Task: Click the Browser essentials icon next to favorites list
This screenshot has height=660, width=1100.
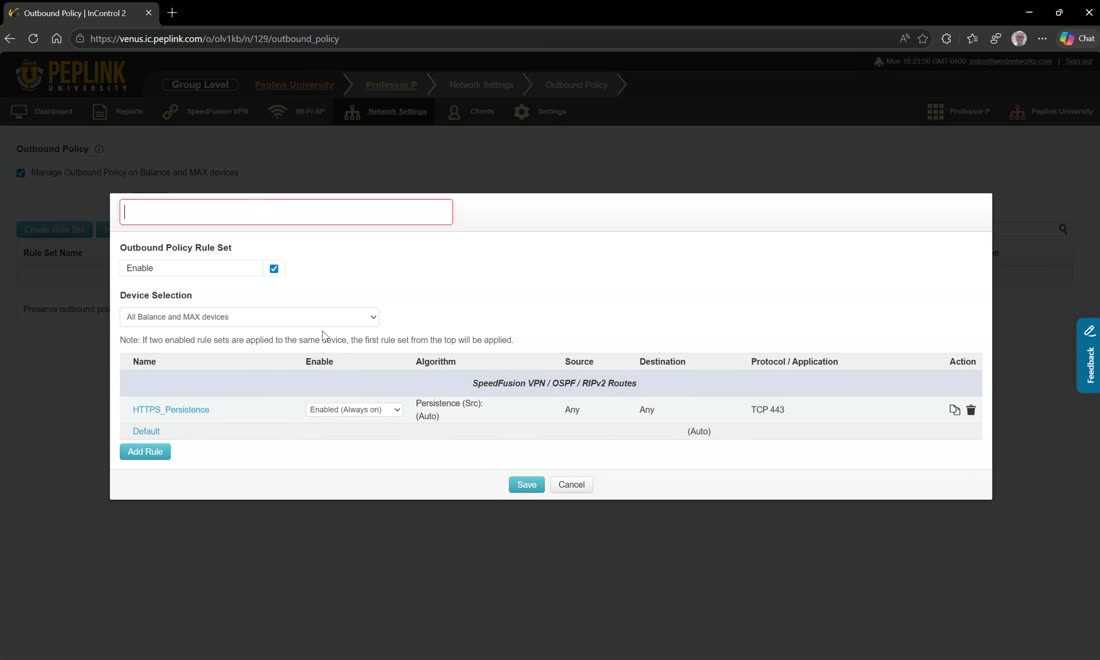Action: tap(995, 39)
